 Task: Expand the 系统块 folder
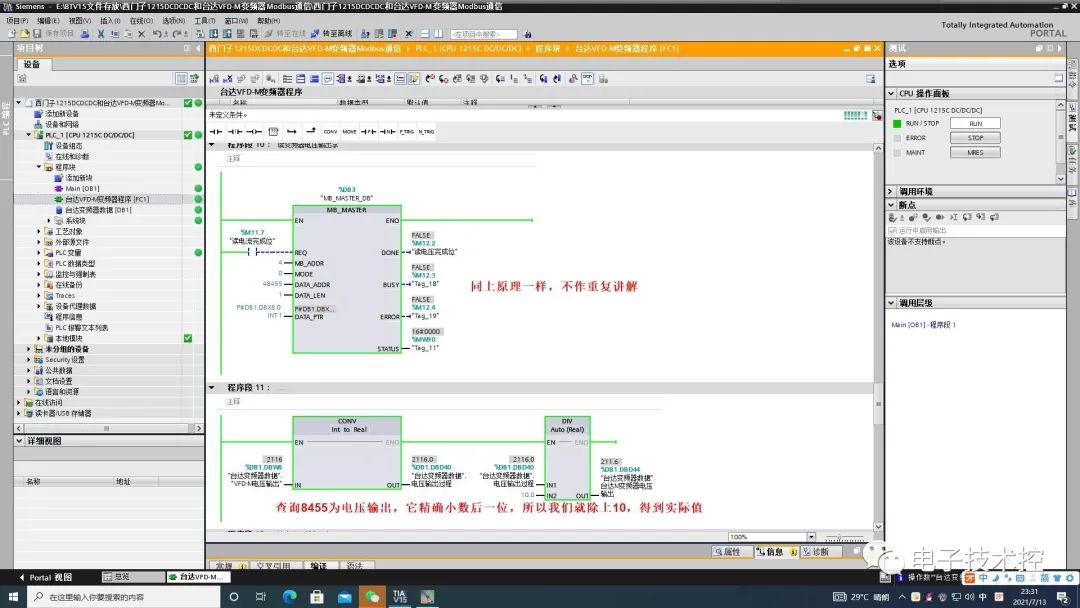[49, 220]
